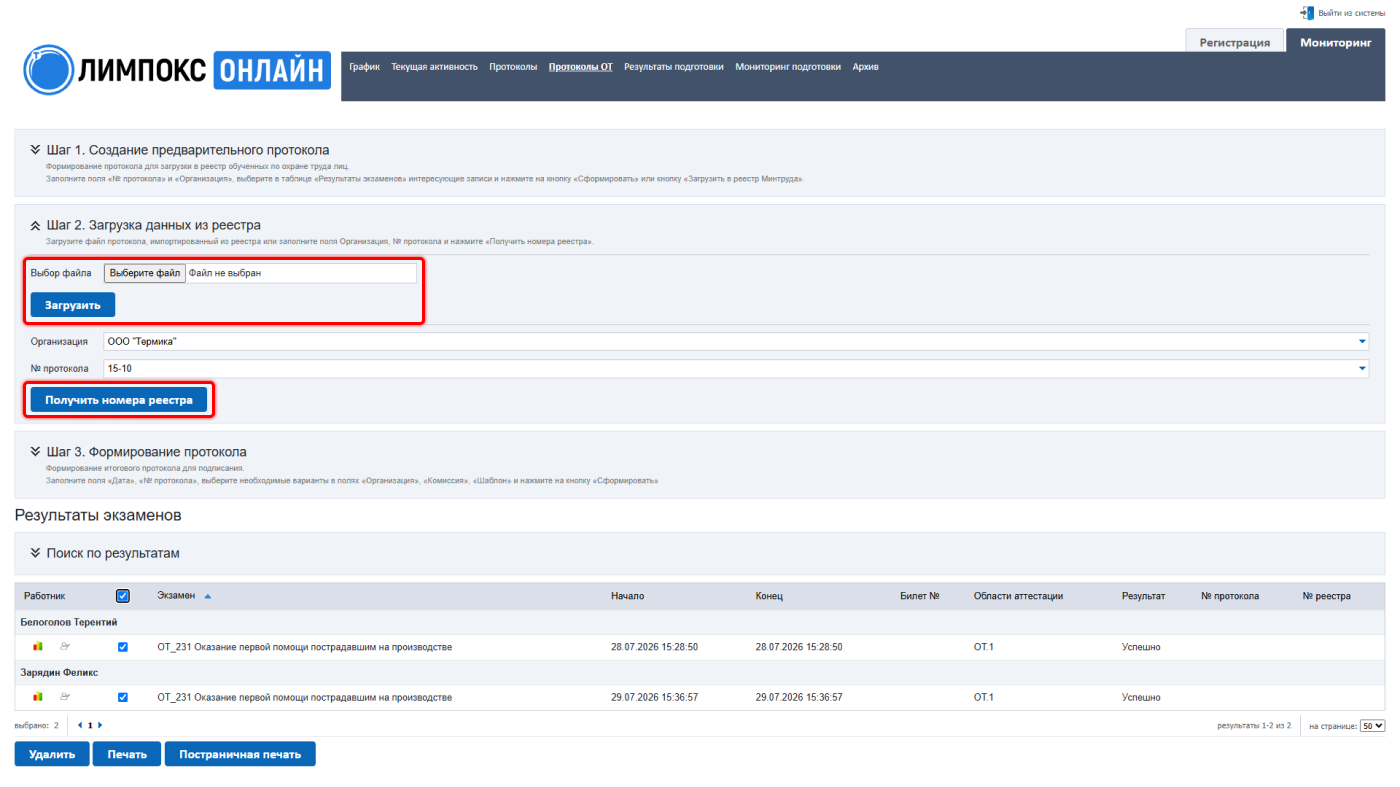Expand the Поиск по результатам panel
The height and width of the screenshot is (787, 1400).
35,553
